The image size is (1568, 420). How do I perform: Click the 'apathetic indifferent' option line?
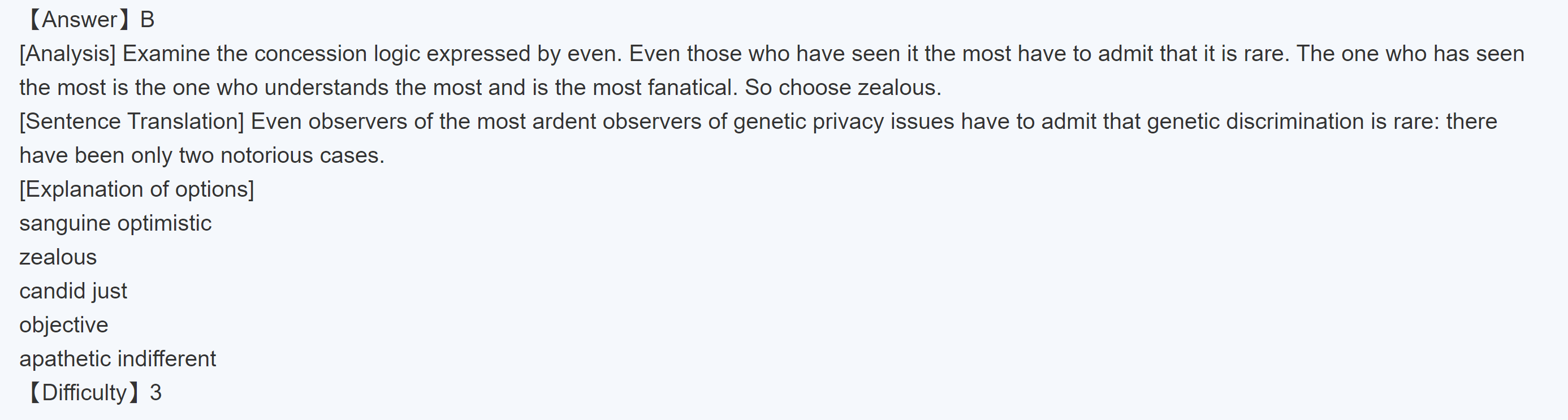118,359
